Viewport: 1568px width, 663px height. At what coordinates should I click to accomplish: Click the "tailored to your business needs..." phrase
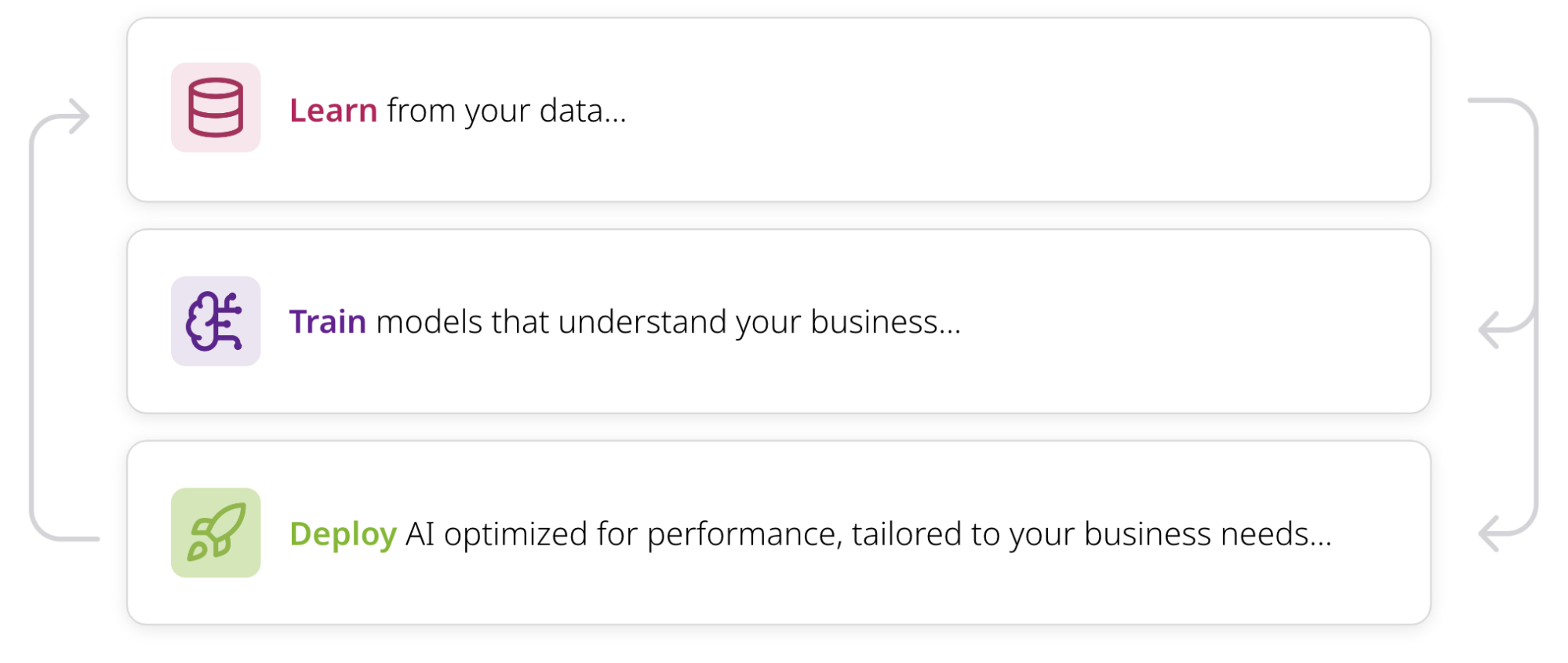(x=1091, y=534)
